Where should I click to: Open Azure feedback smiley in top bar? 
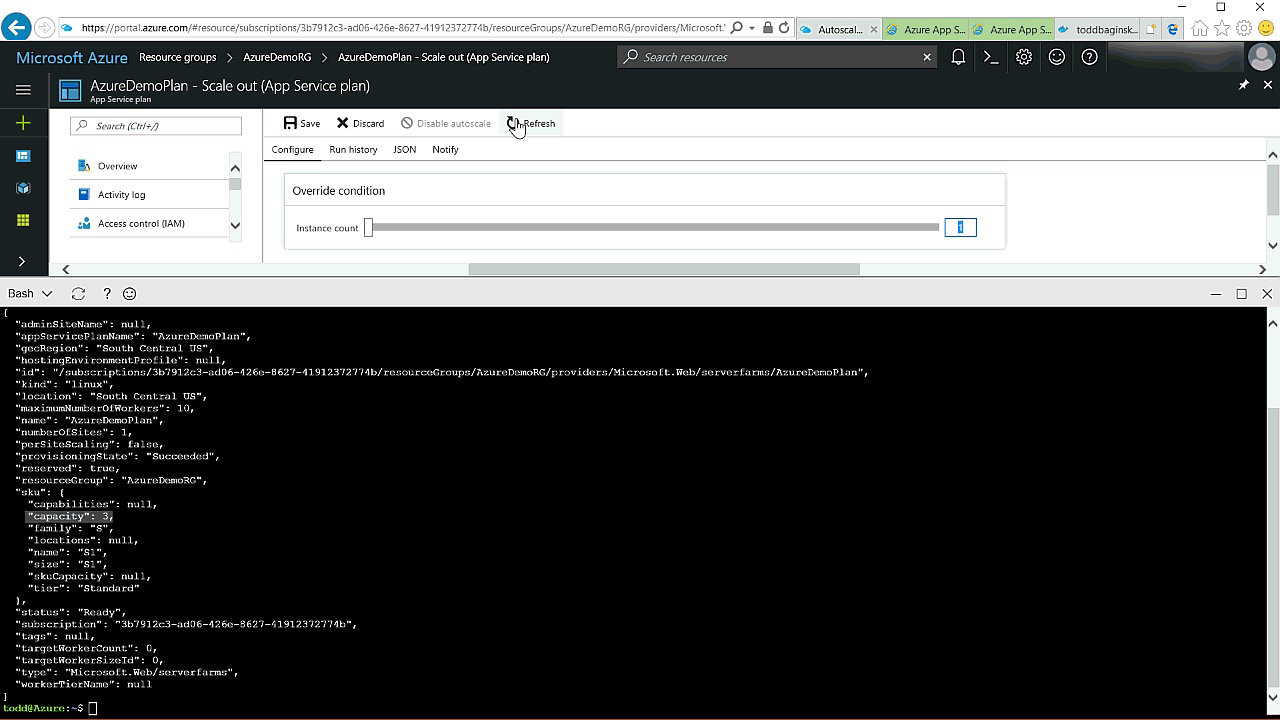1057,57
